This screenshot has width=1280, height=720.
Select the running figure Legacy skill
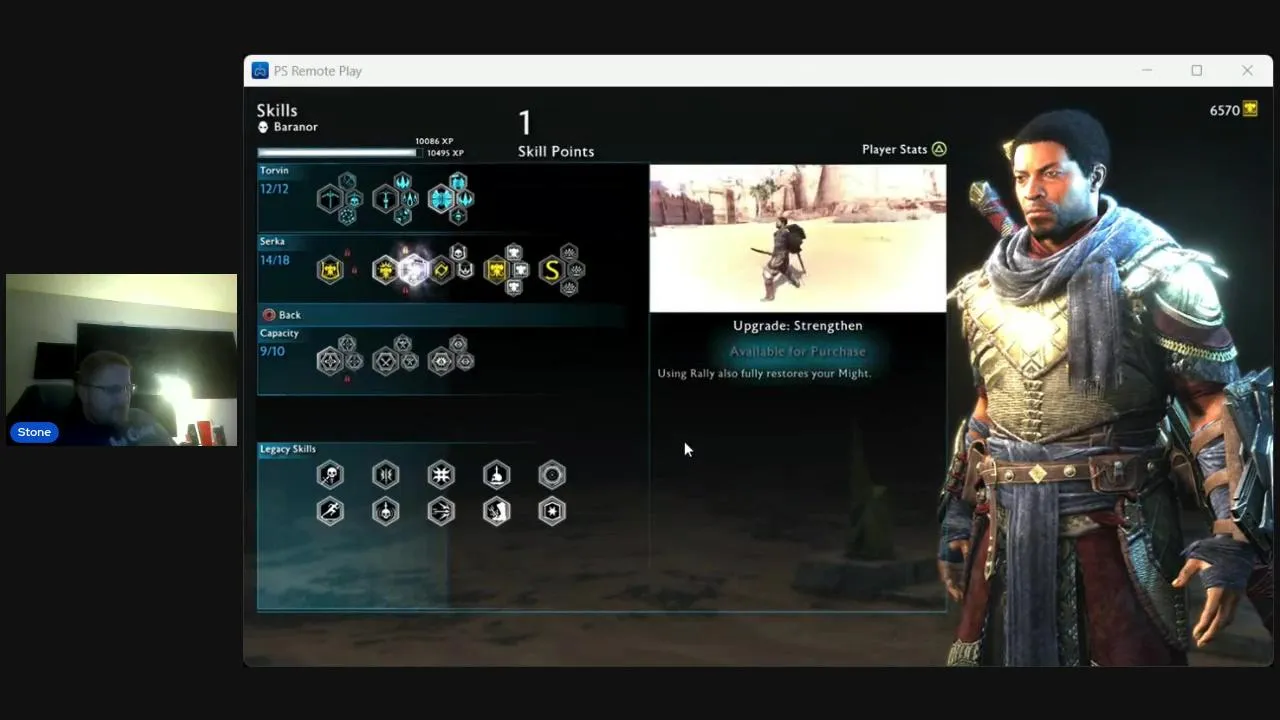point(330,511)
